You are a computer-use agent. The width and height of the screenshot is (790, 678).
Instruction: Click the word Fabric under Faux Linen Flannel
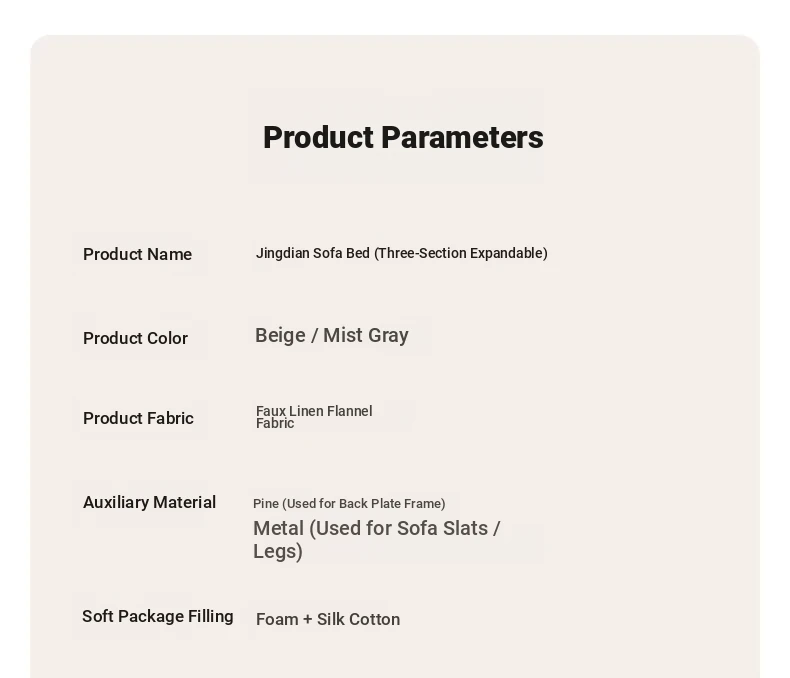275,424
